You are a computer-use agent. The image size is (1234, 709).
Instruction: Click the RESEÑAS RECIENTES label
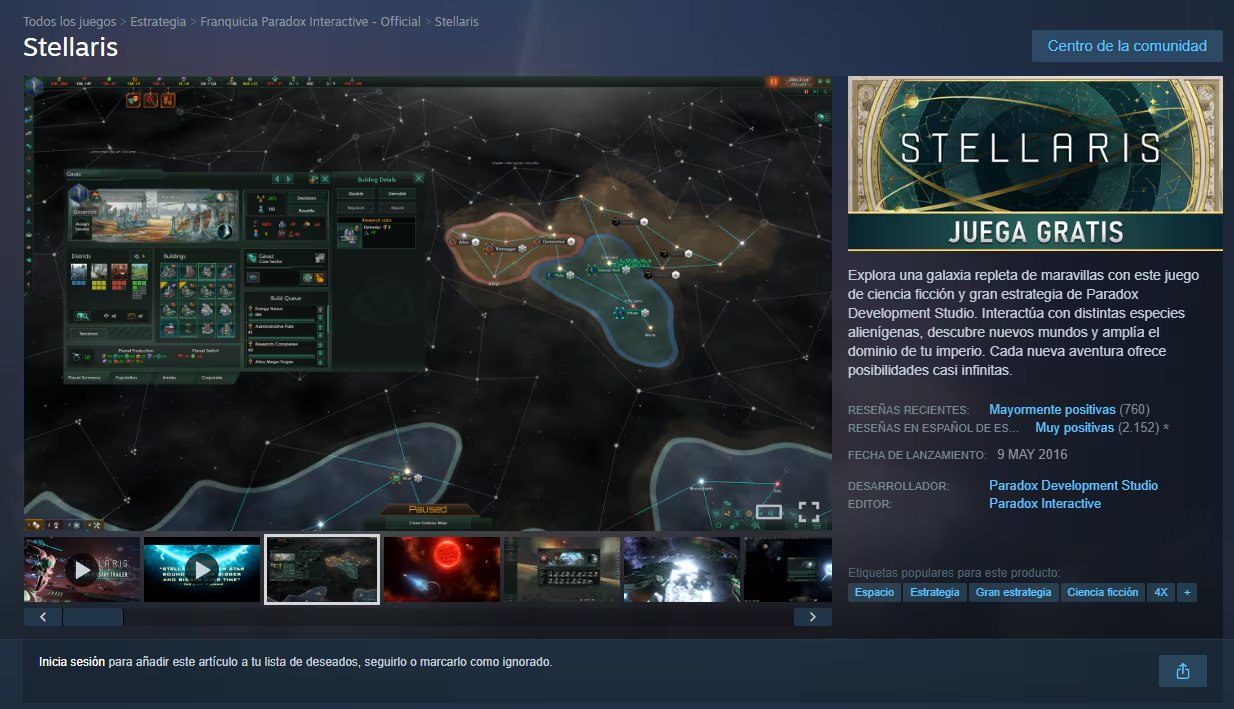(x=909, y=411)
